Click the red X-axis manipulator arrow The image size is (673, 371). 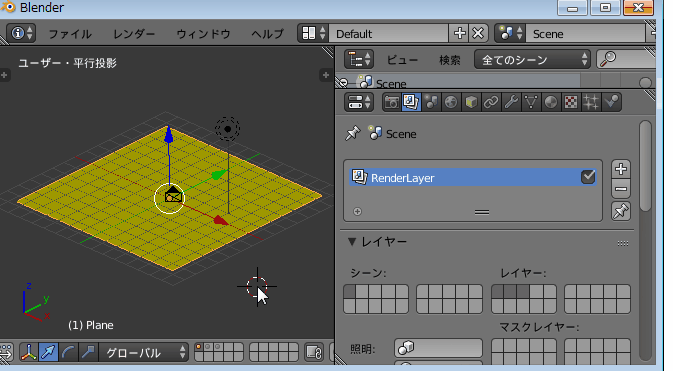tap(221, 220)
